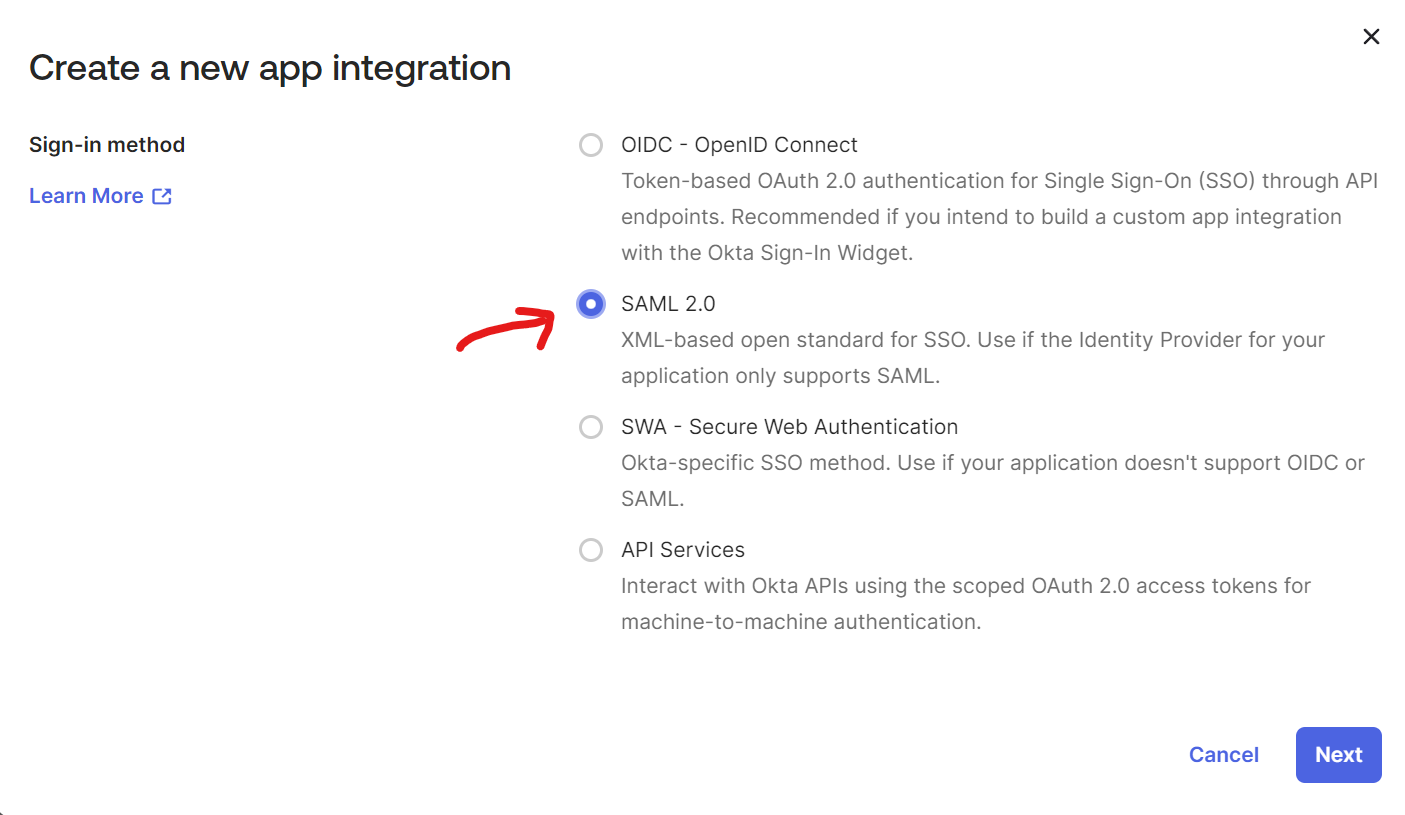Select the OIDC - OpenID Connect radio button
The image size is (1405, 815).
pyautogui.click(x=590, y=145)
